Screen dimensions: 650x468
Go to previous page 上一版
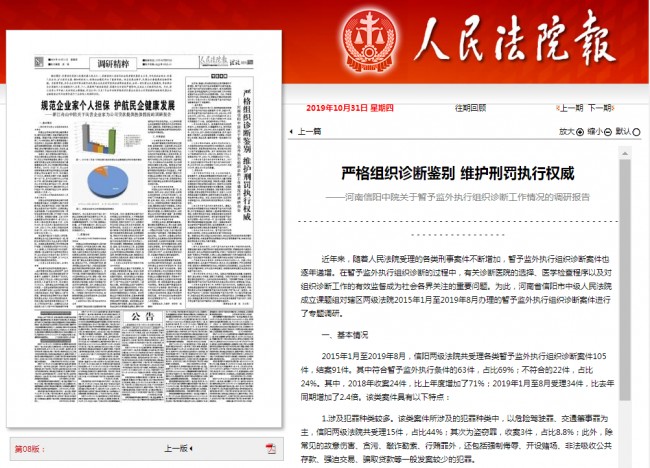pyautogui.click(x=176, y=448)
